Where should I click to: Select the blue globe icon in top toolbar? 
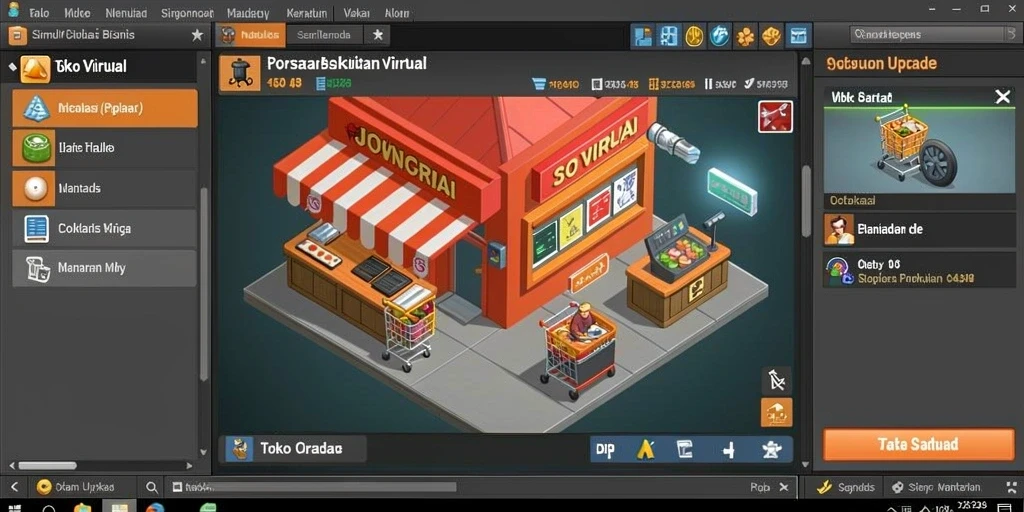coord(720,35)
